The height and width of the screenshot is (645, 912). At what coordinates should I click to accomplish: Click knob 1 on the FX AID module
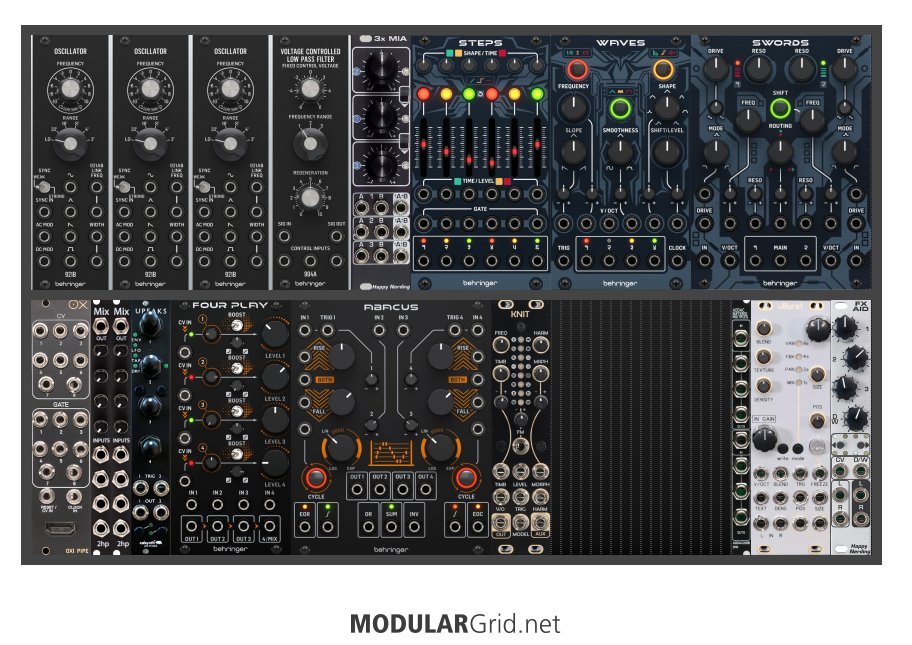845,328
